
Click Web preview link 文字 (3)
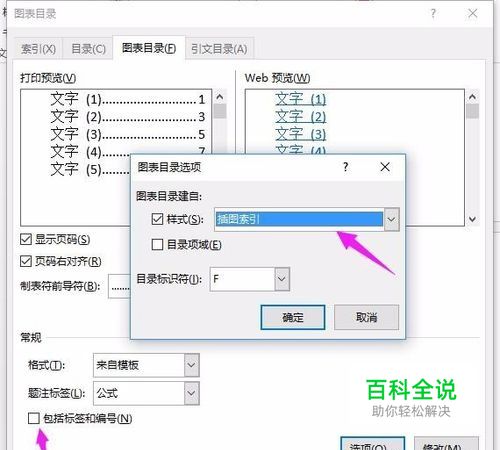click(x=300, y=134)
